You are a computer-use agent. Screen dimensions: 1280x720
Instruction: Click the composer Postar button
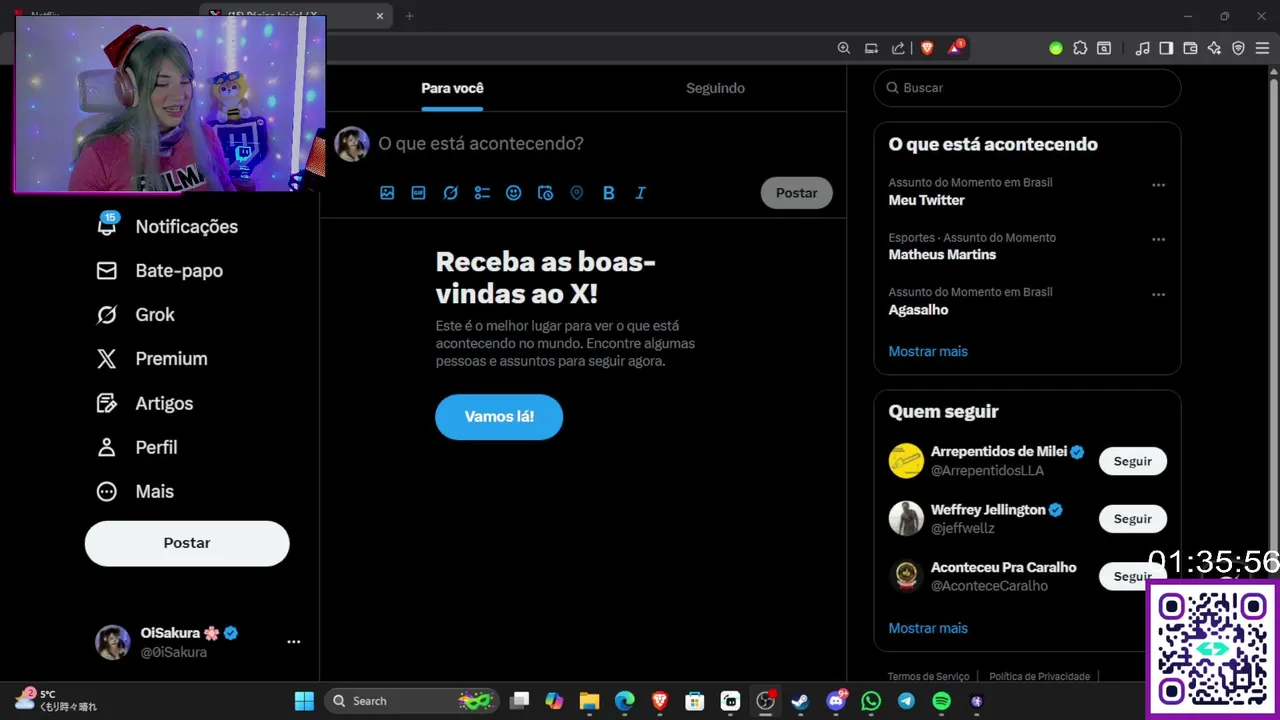[796, 193]
